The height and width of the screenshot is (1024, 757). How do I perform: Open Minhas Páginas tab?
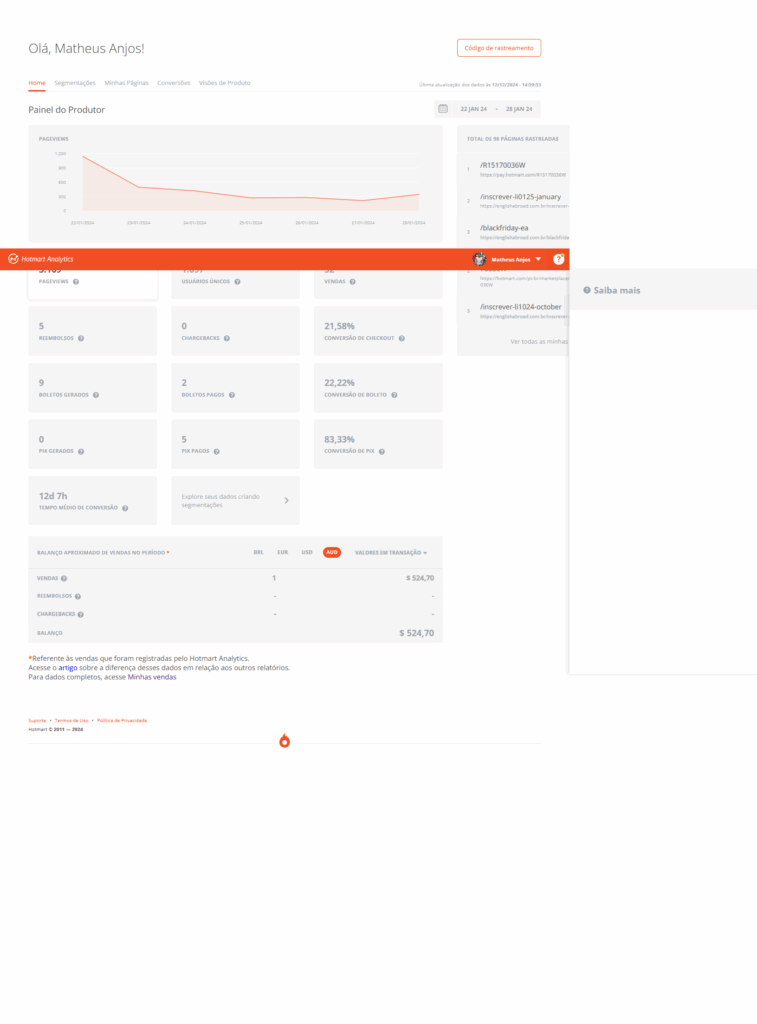(x=127, y=83)
